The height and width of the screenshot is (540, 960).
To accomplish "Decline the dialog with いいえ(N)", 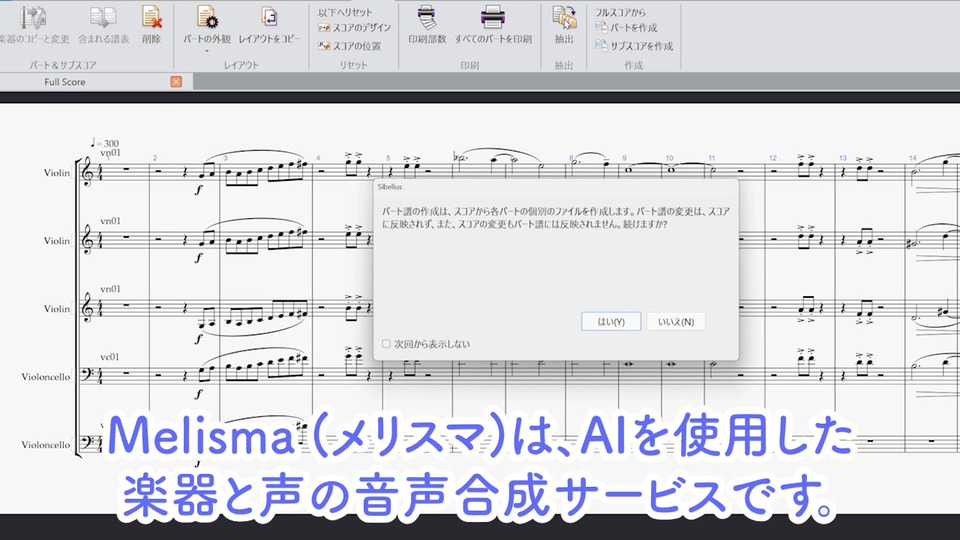I will click(x=676, y=321).
